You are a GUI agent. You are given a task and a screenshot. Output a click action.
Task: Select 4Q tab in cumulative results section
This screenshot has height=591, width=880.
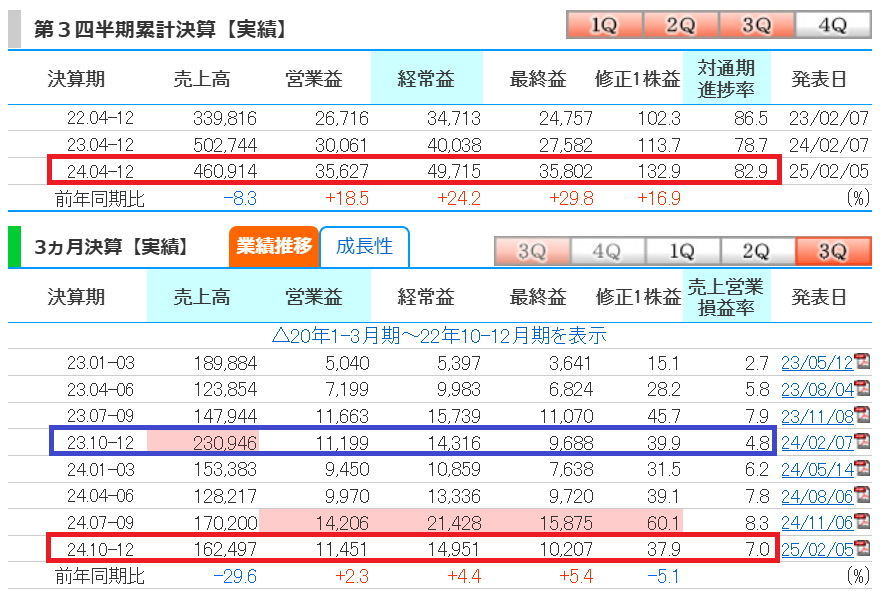point(833,25)
